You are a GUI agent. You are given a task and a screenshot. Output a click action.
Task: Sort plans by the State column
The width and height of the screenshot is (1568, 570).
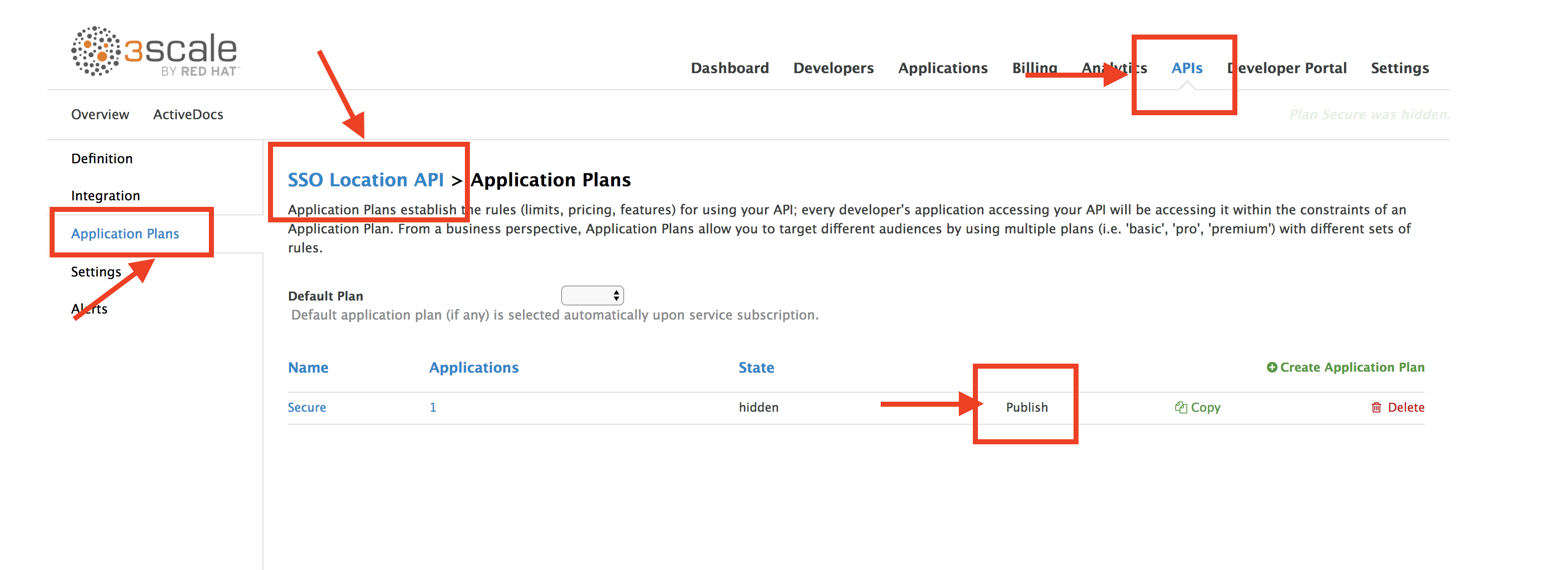756,368
